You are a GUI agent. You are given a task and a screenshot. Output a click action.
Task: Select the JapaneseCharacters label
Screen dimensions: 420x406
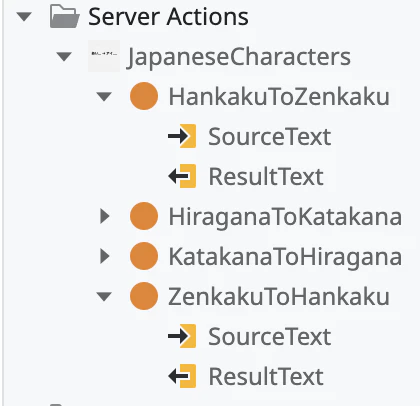(x=239, y=57)
